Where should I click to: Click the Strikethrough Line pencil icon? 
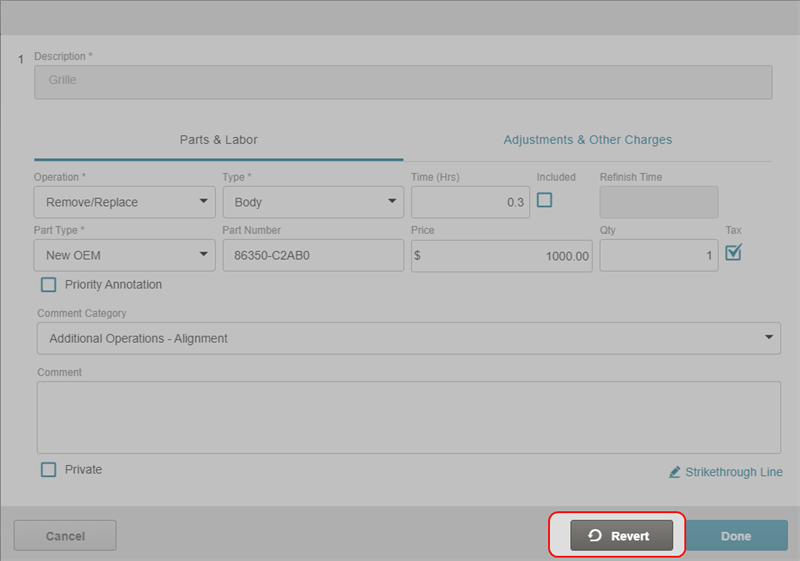coord(675,472)
